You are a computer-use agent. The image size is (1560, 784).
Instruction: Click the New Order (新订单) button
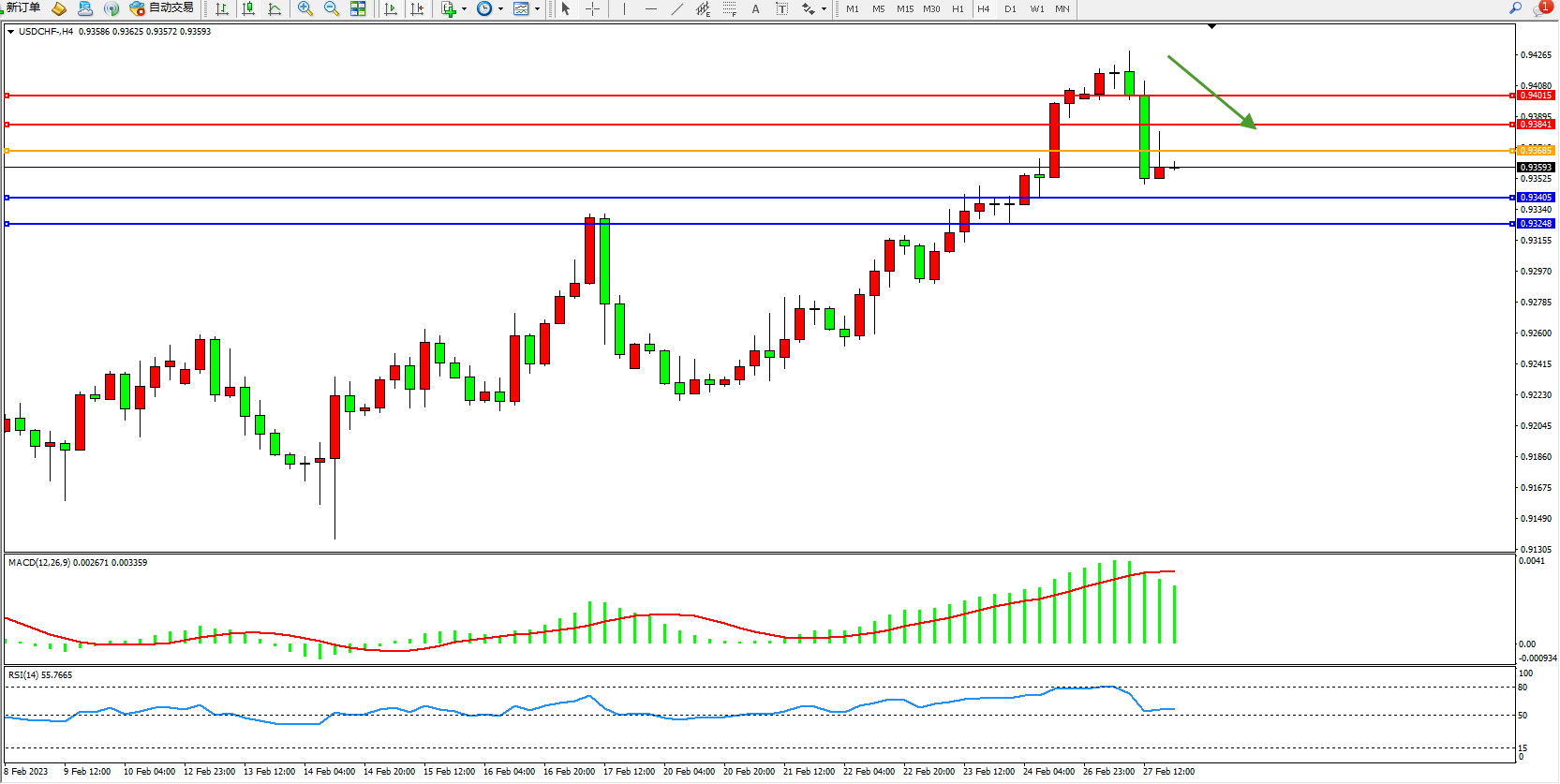pyautogui.click(x=22, y=8)
